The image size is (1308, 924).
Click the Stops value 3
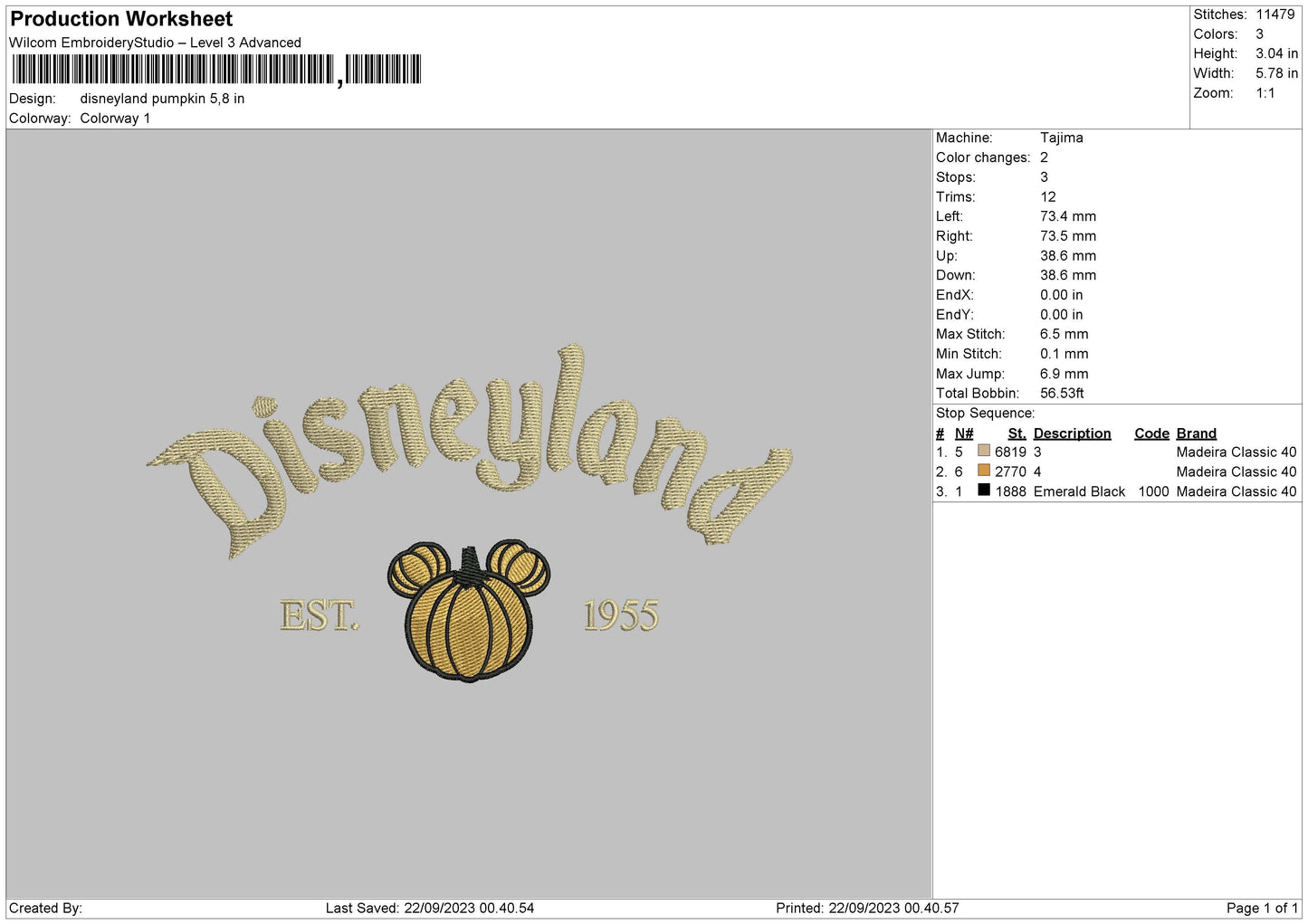tap(1044, 177)
